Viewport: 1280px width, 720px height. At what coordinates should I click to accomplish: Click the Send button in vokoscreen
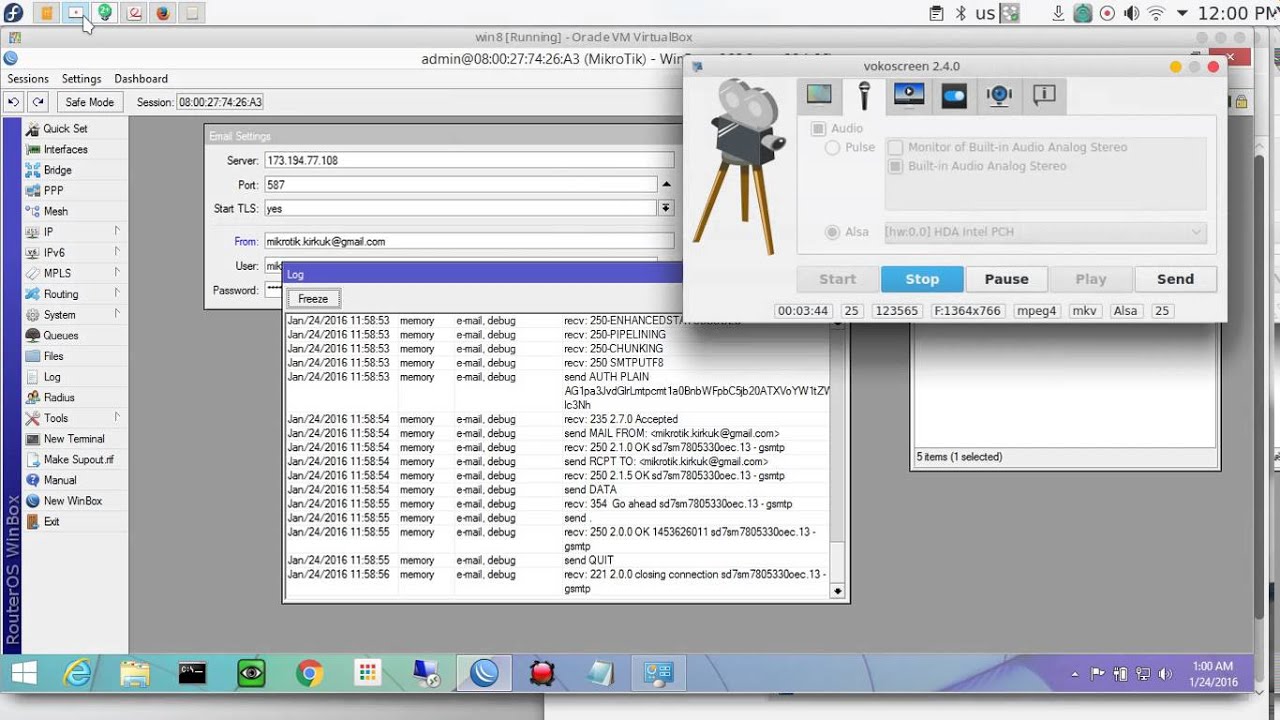click(1175, 279)
